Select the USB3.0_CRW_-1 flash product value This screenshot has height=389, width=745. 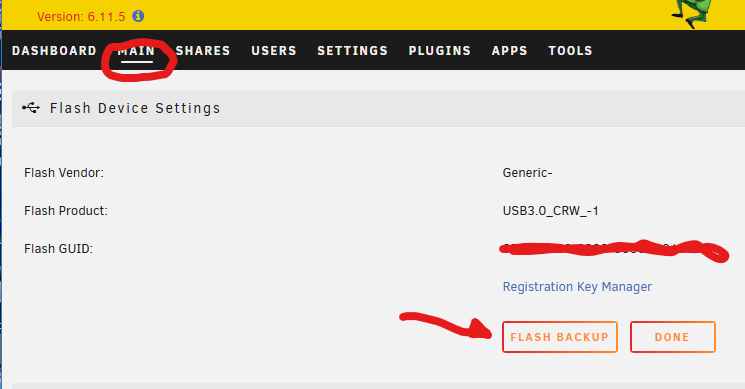click(x=551, y=211)
